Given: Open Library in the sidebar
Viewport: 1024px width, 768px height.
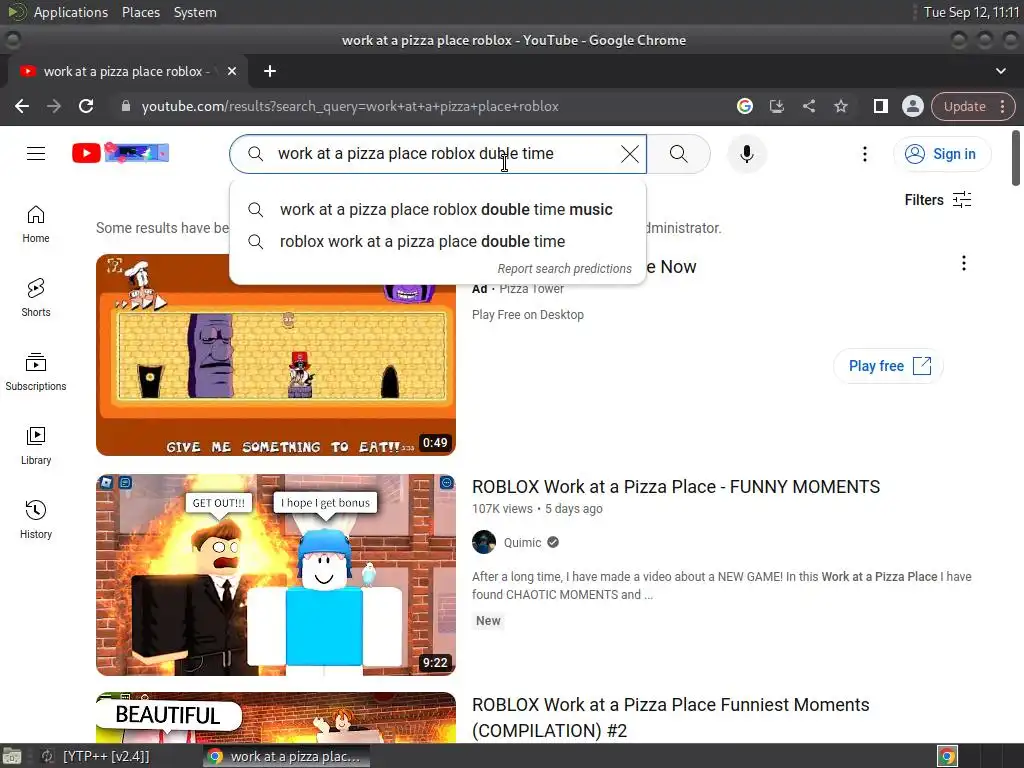Looking at the screenshot, I should [36, 445].
